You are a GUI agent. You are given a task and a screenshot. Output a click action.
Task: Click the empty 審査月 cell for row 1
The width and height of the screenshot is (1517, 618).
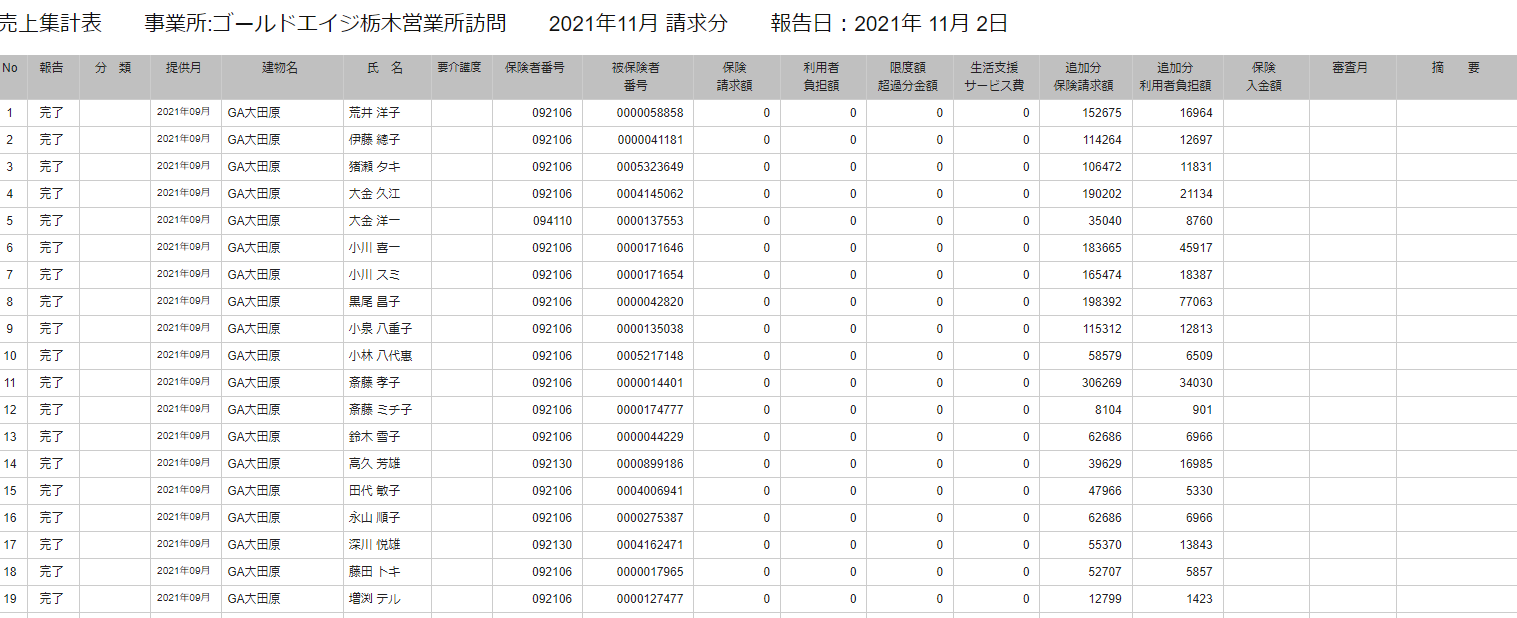click(1352, 113)
